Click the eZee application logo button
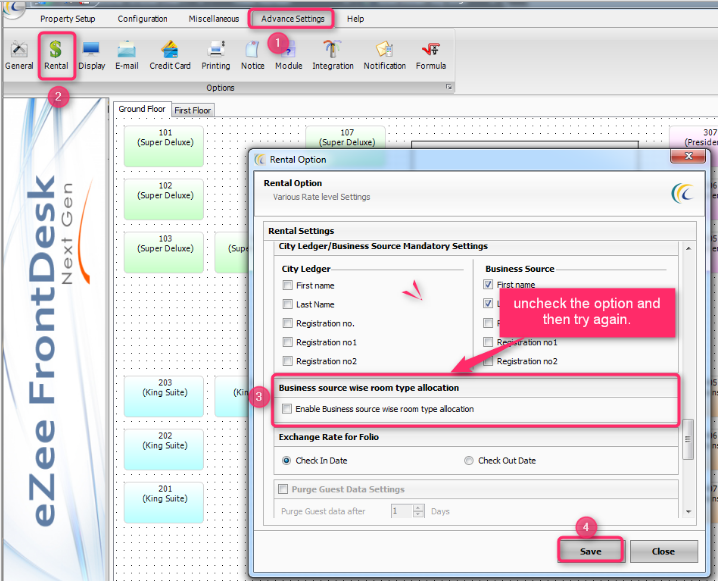 pyautogui.click(x=13, y=8)
